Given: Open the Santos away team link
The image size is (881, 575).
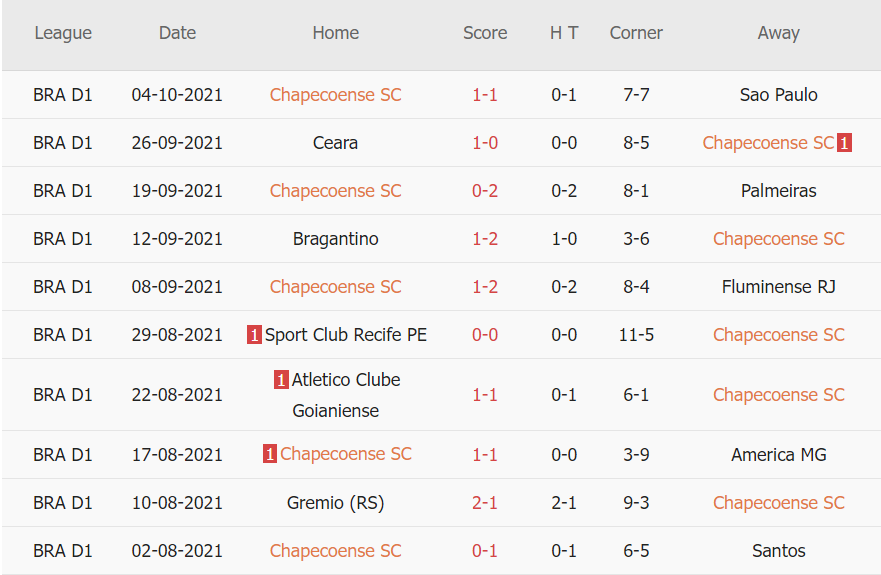Looking at the screenshot, I should pos(778,551).
